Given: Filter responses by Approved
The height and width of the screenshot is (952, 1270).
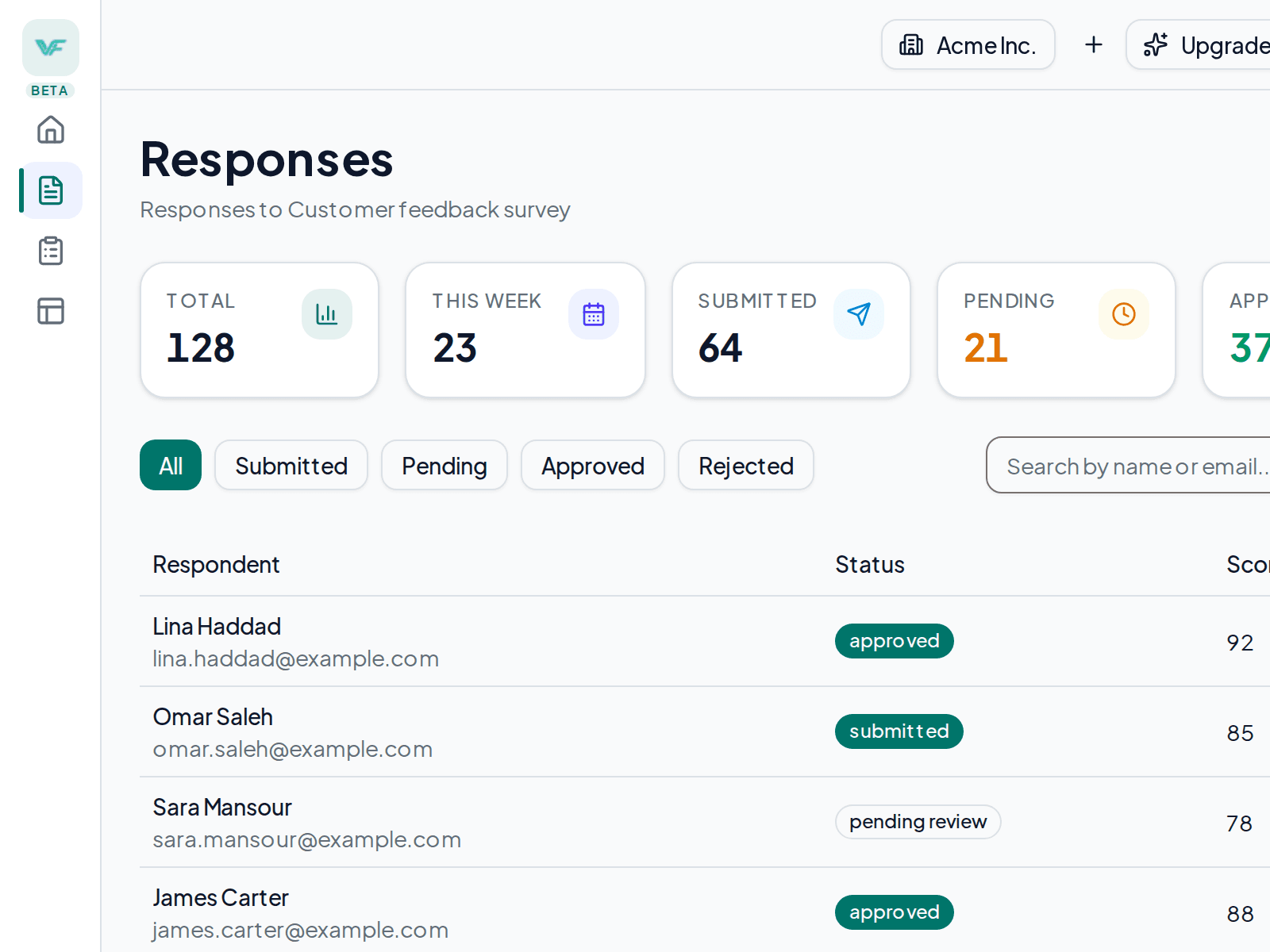Looking at the screenshot, I should click(593, 465).
